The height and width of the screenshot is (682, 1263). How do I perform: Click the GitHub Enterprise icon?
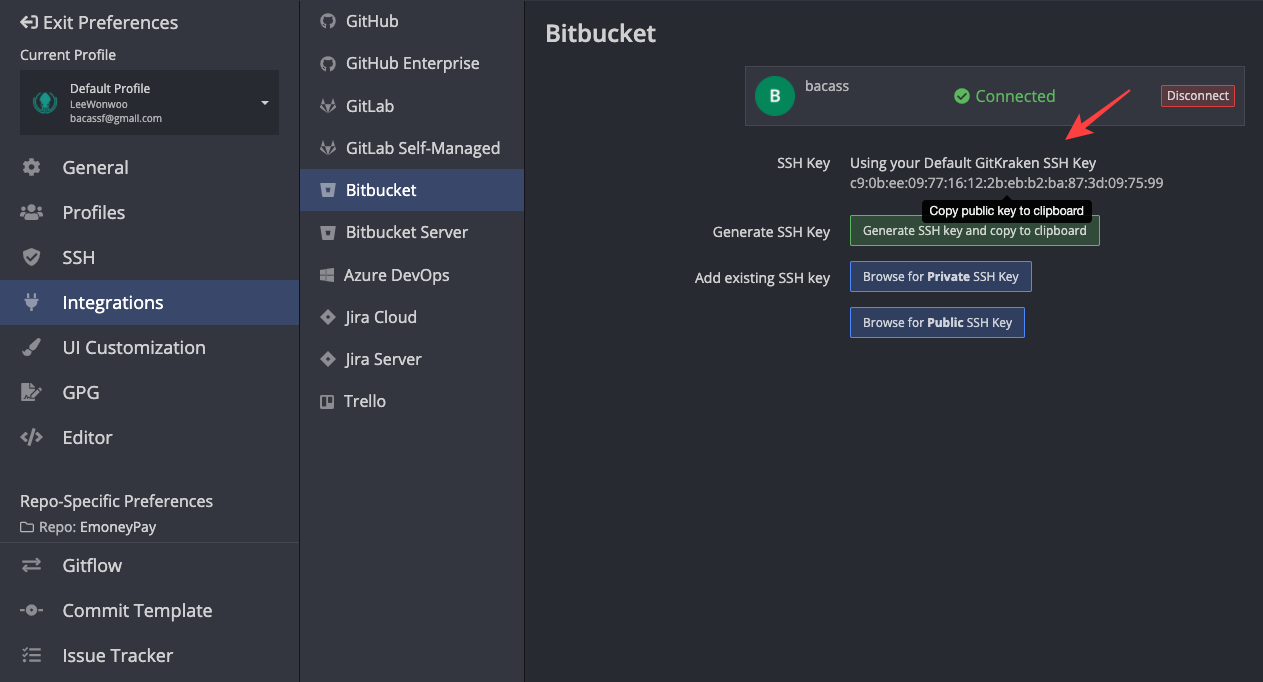tap(327, 63)
